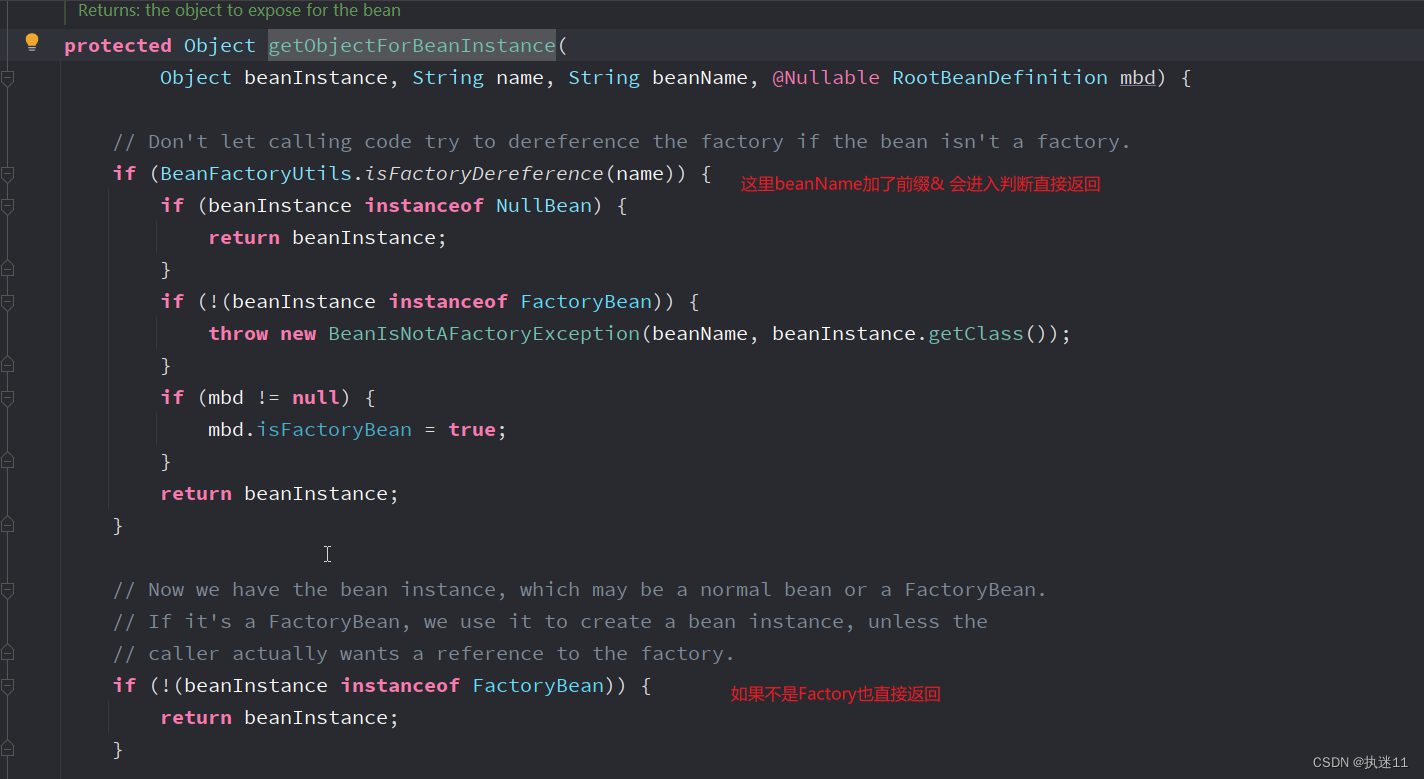Fold the isFactoryDereference if block
The height and width of the screenshot is (779, 1424).
tap(7, 174)
